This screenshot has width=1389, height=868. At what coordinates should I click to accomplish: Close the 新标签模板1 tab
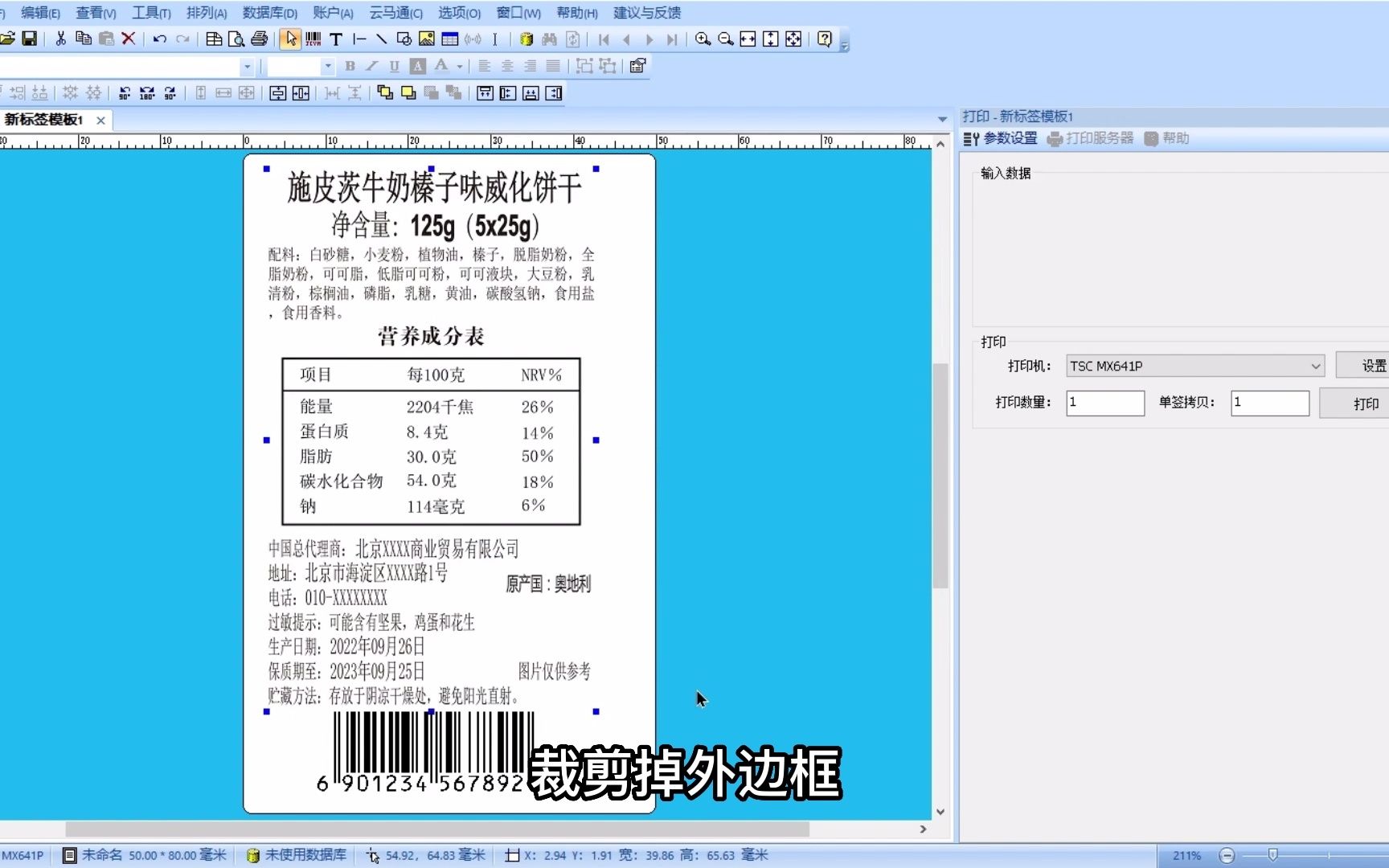pyautogui.click(x=100, y=121)
